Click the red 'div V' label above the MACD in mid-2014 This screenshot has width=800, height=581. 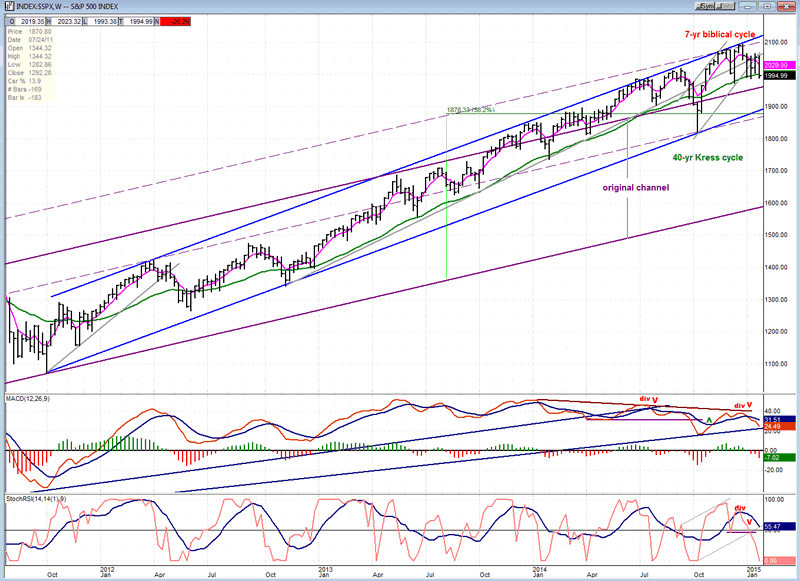pos(649,399)
